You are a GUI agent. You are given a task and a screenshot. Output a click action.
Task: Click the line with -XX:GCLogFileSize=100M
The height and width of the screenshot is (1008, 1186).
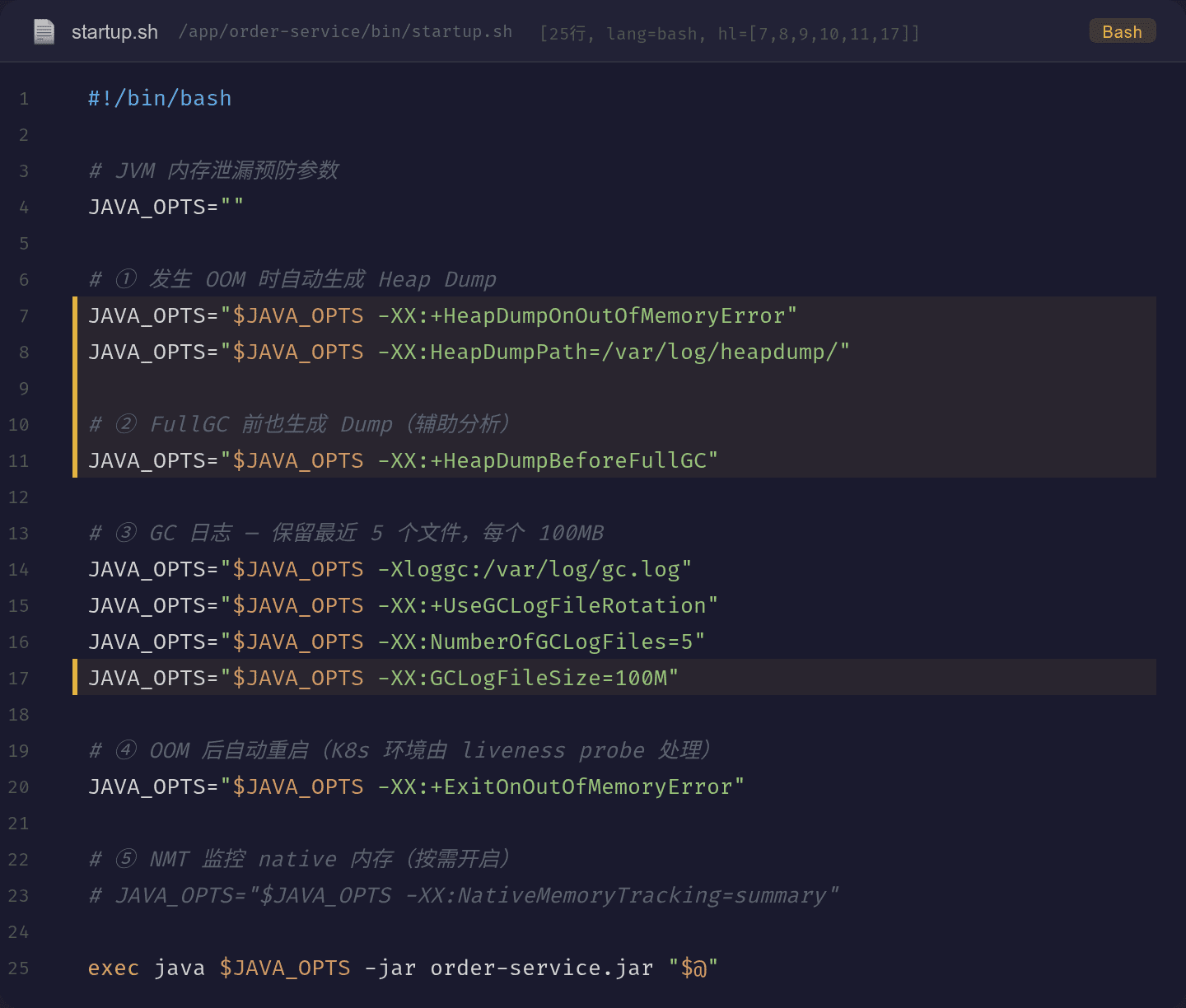614,678
